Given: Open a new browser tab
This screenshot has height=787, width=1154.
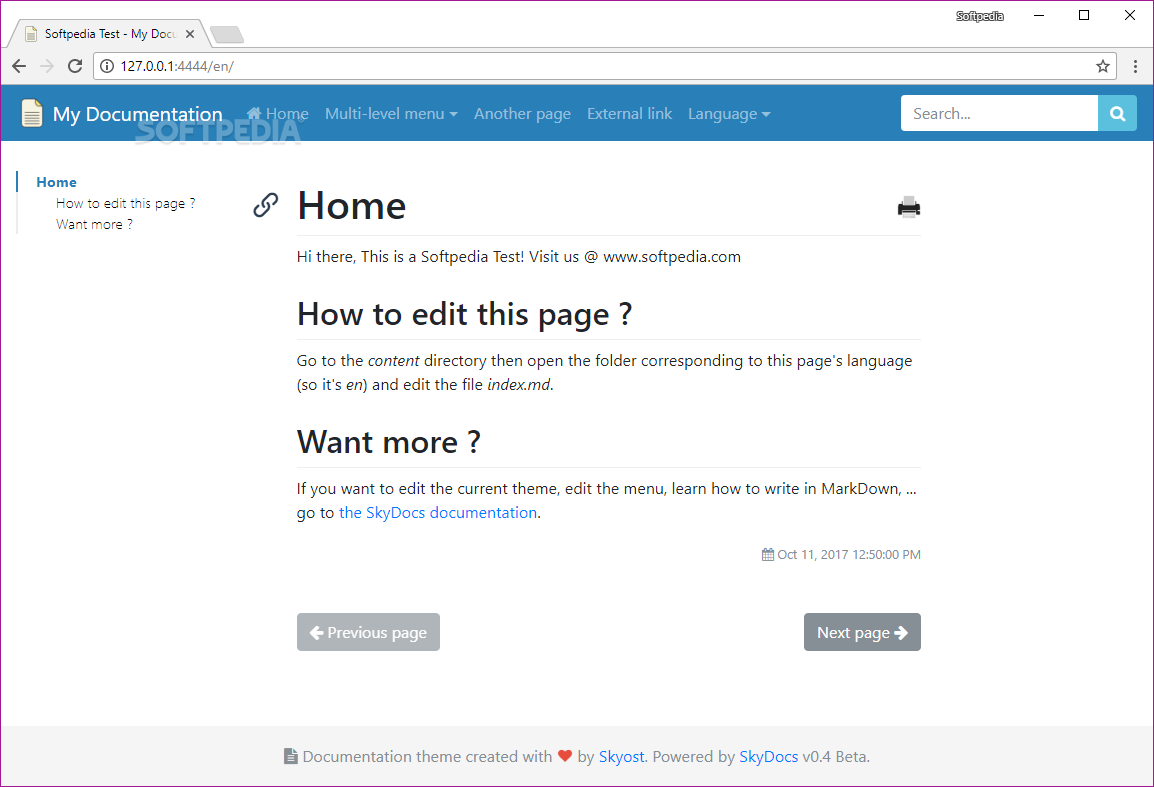Looking at the screenshot, I should 227,34.
